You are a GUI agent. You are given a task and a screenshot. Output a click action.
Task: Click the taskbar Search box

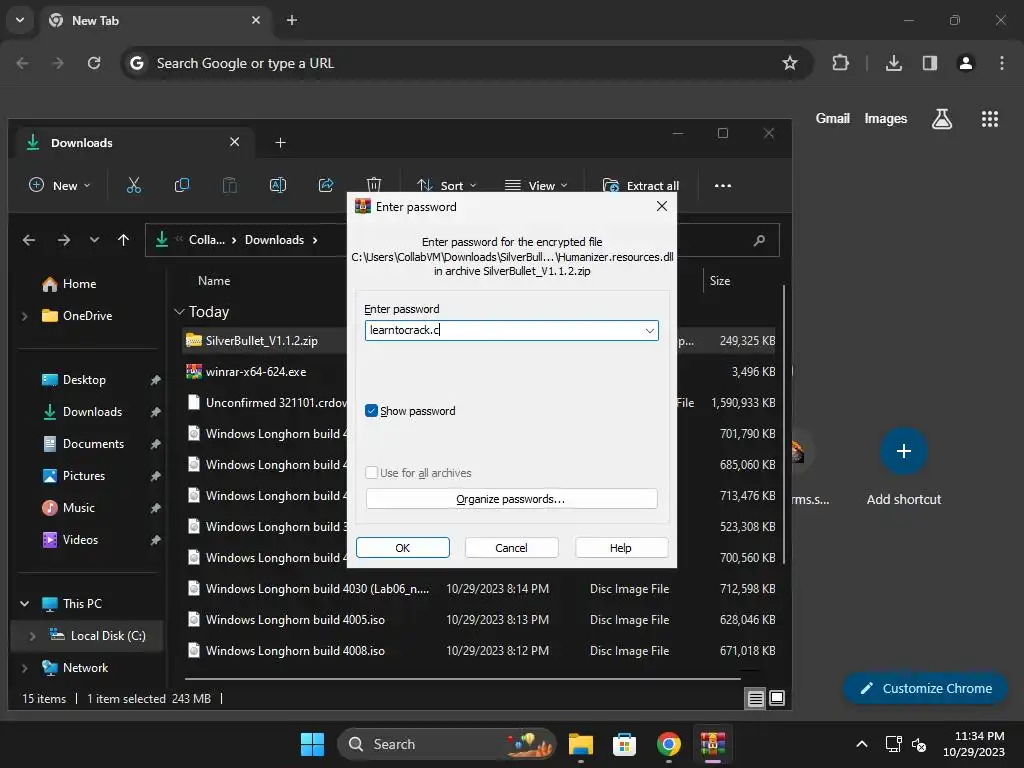tap(447, 744)
